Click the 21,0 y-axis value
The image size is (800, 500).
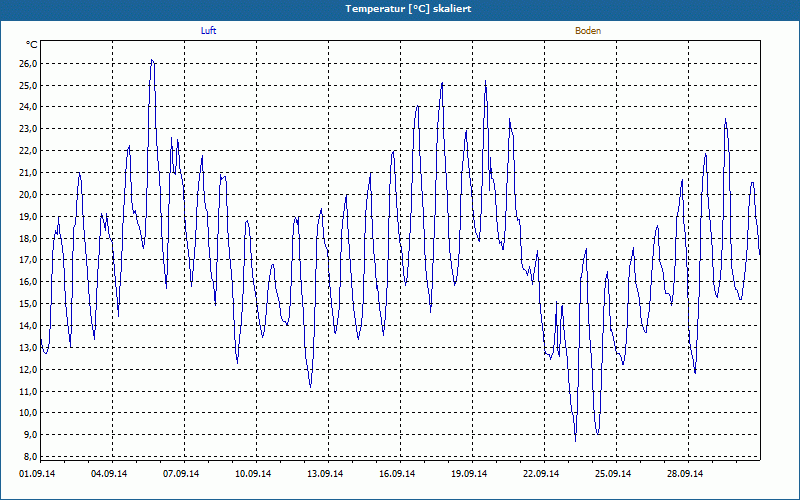click(29, 173)
